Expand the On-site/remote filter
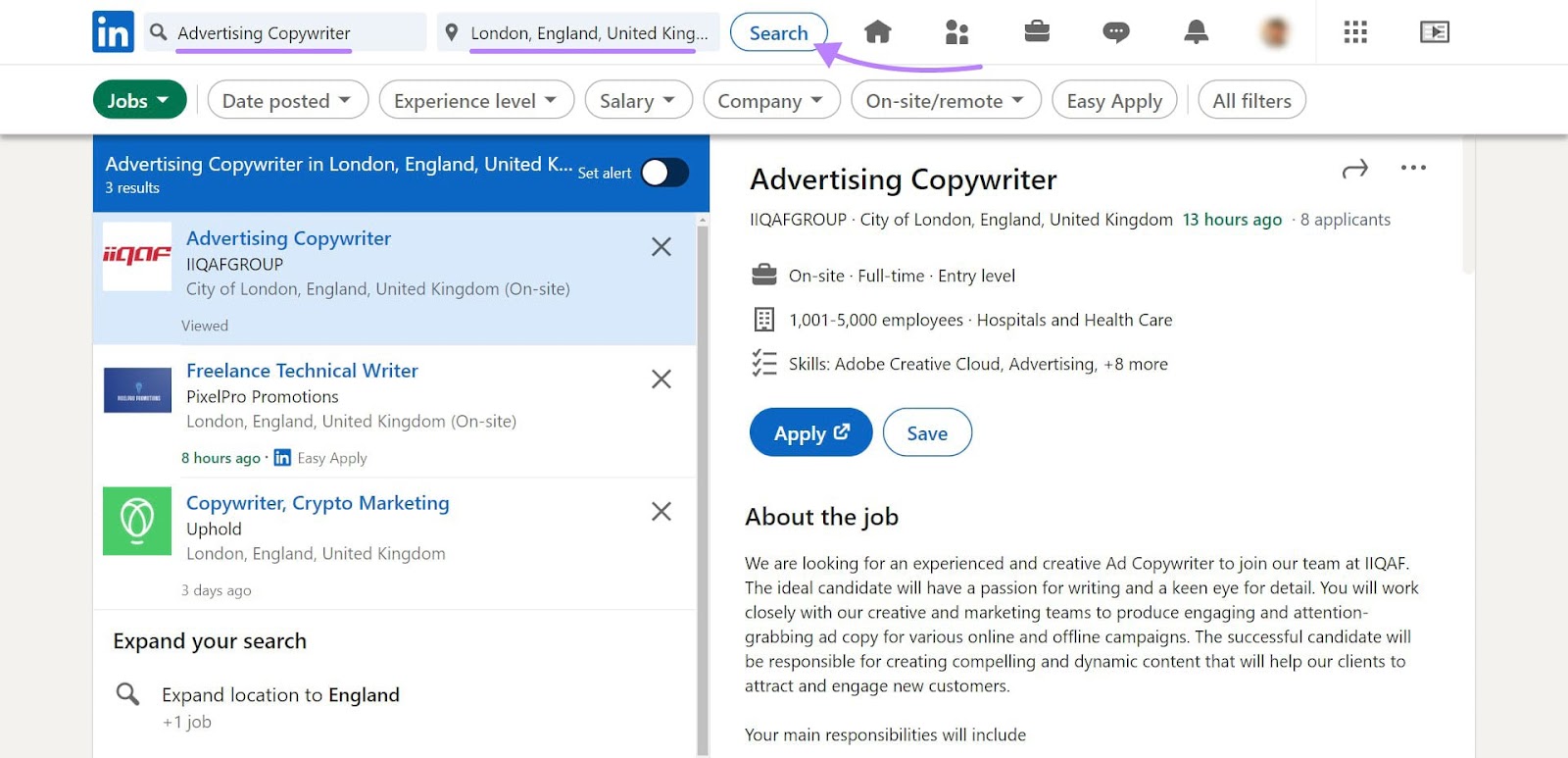Image resolution: width=1568 pixels, height=758 pixels. click(944, 99)
